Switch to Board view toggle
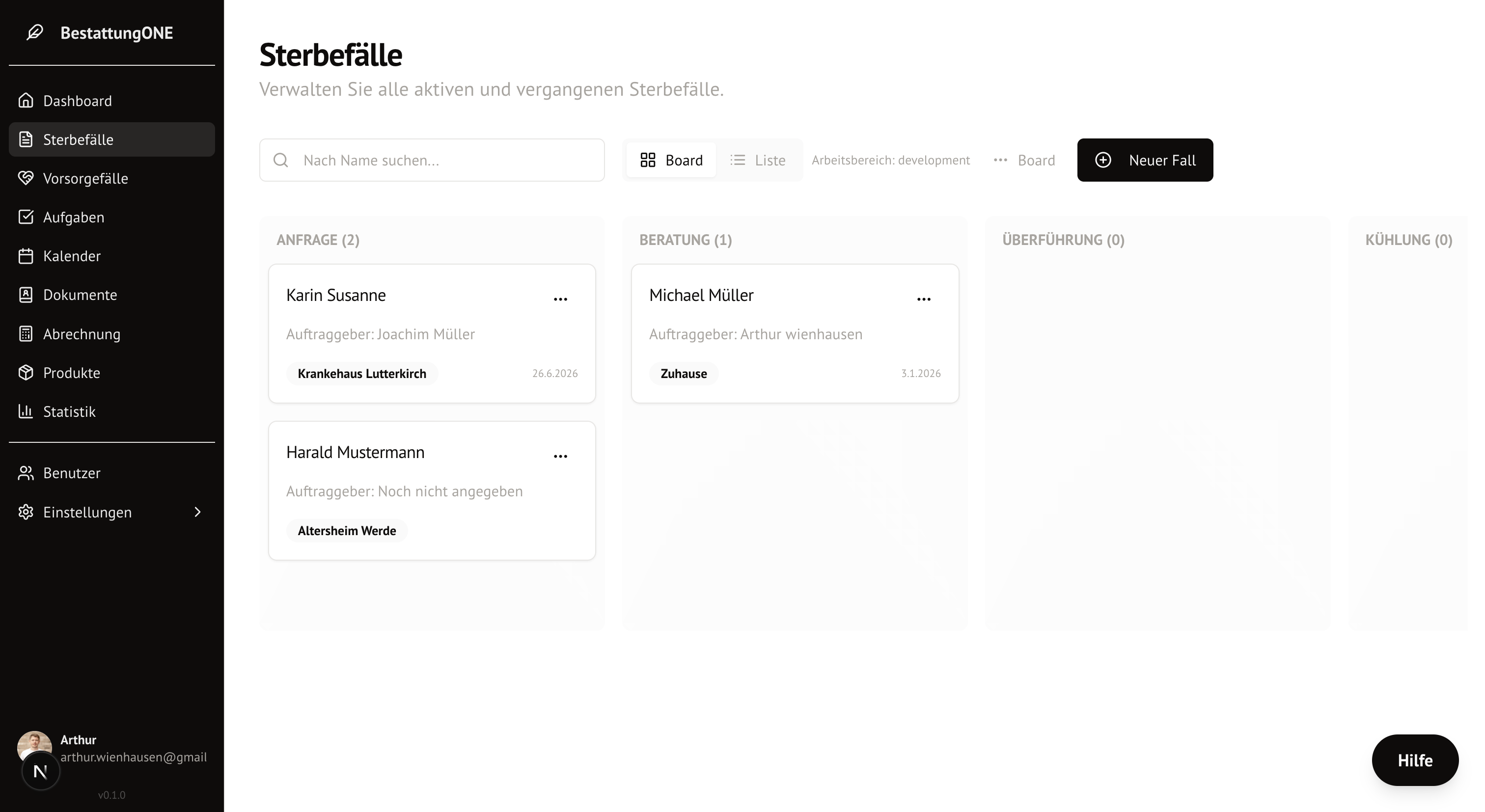1485x812 pixels. pyautogui.click(x=671, y=160)
